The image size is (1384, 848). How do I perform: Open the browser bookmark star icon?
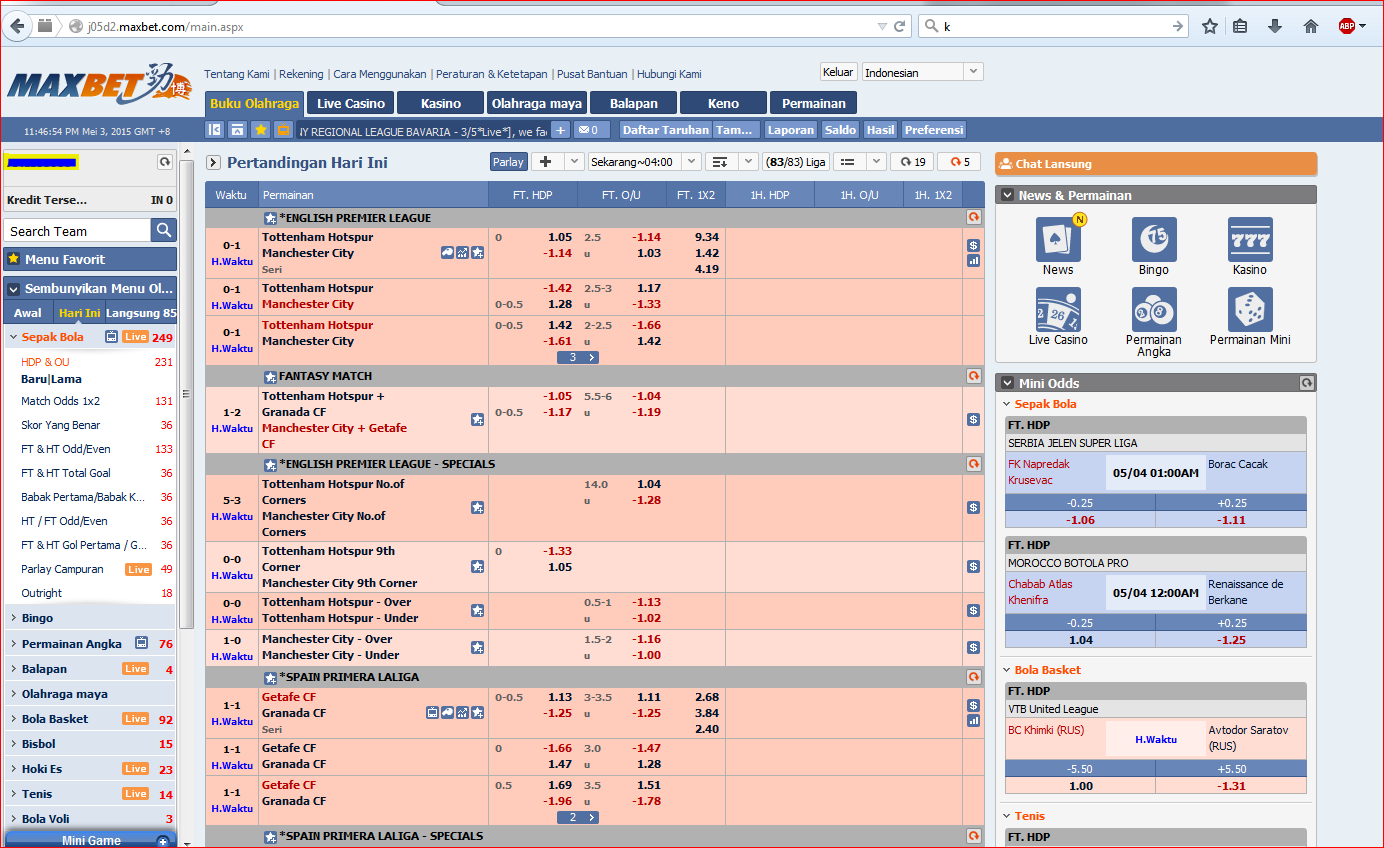coord(1210,27)
